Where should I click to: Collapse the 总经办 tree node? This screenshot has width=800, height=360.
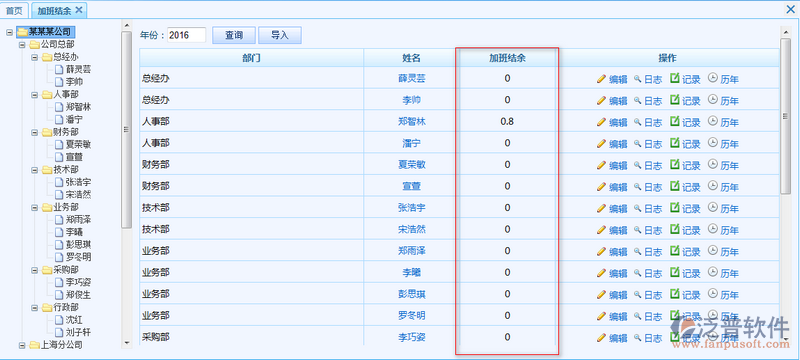[x=34, y=57]
